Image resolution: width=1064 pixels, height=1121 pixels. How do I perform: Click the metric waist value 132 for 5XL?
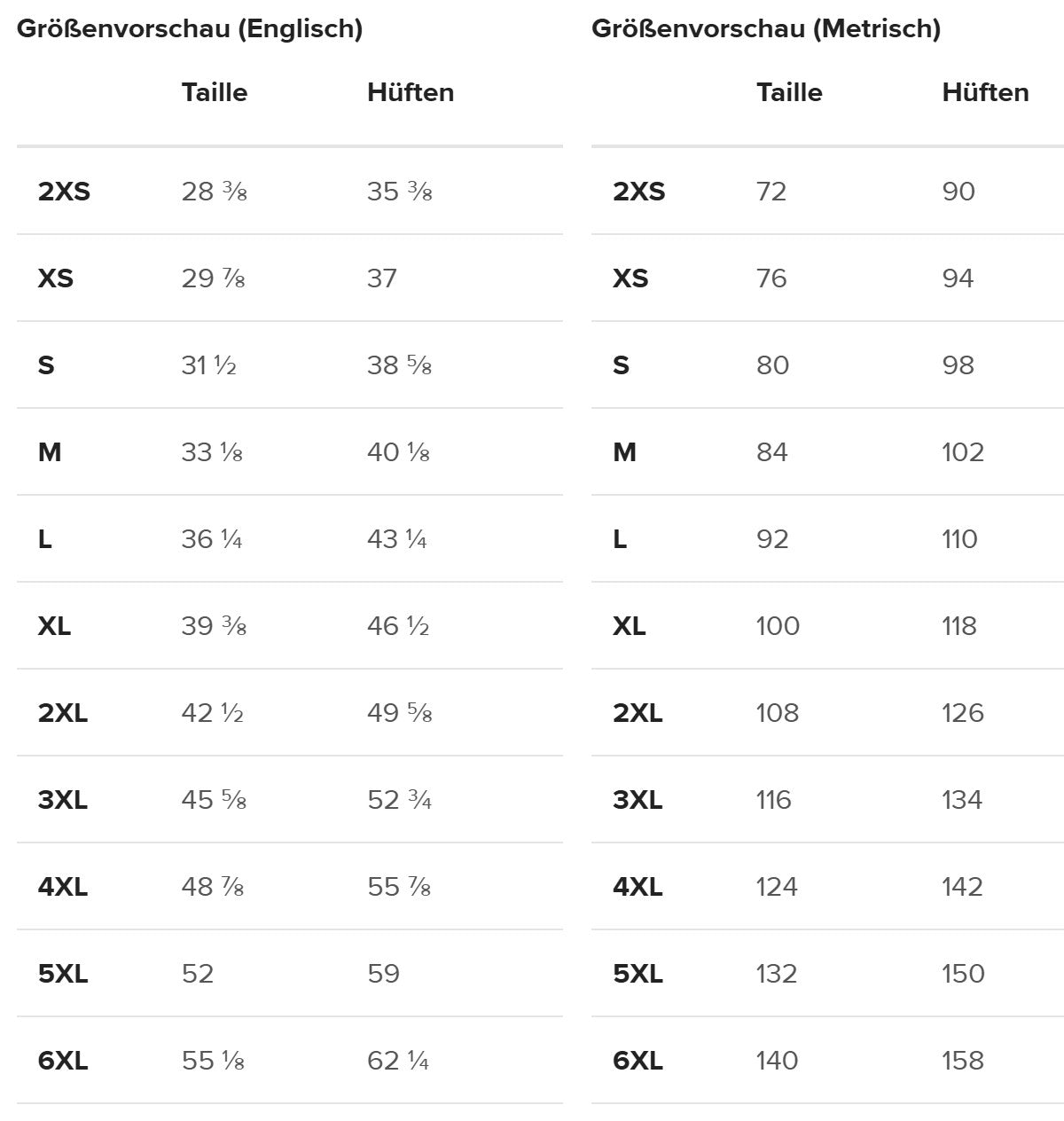(777, 974)
